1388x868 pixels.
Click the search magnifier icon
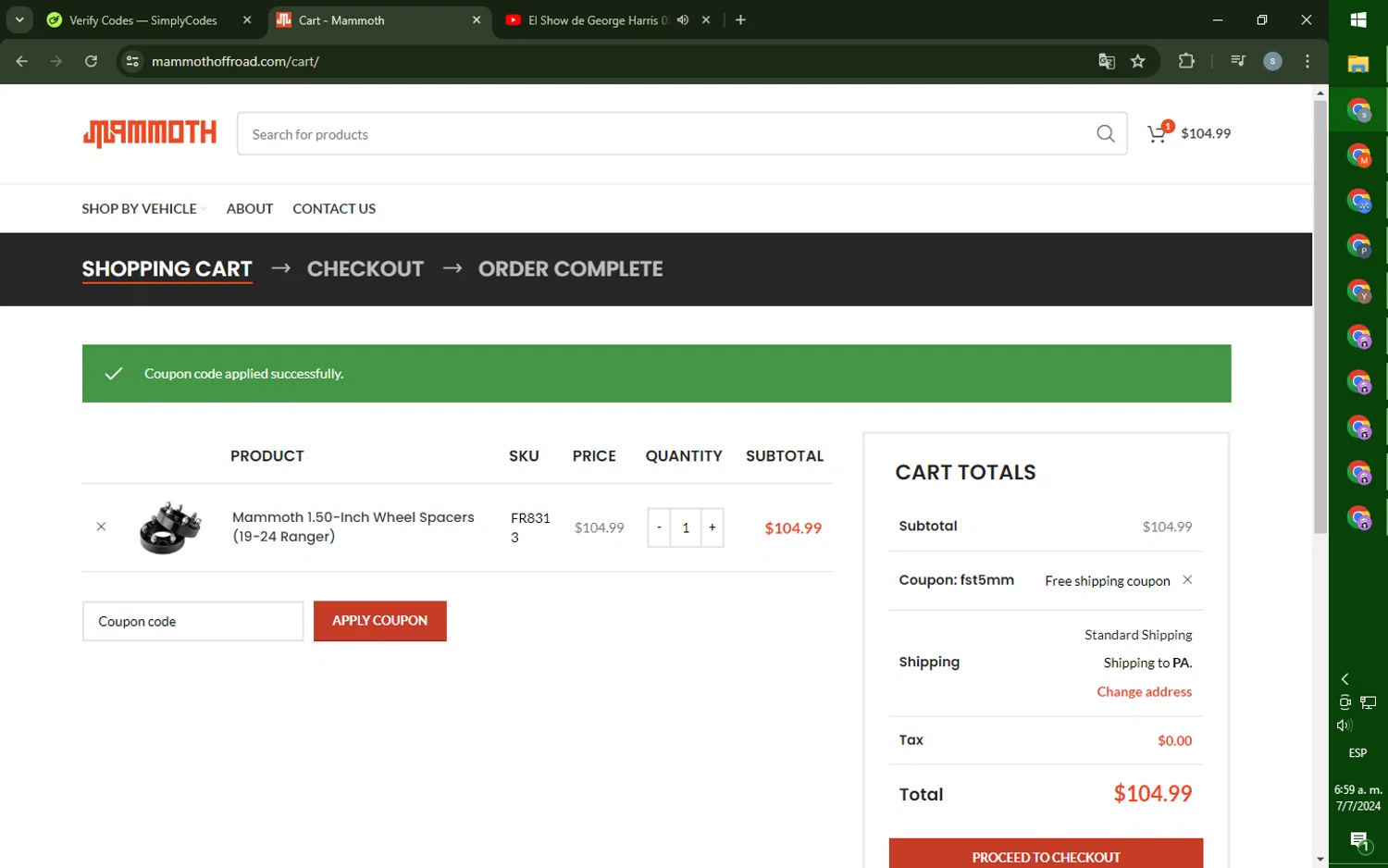tap(1105, 134)
